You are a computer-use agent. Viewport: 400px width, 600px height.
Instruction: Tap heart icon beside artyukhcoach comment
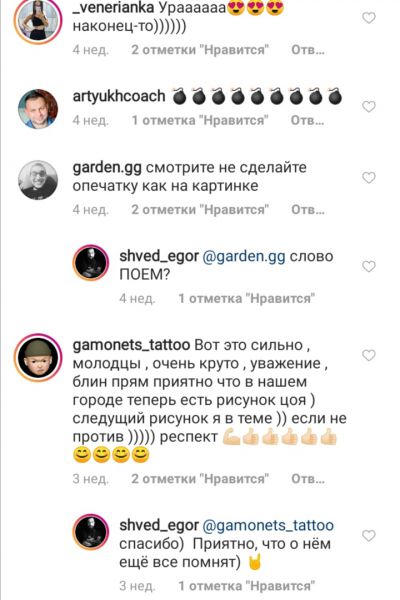click(369, 106)
